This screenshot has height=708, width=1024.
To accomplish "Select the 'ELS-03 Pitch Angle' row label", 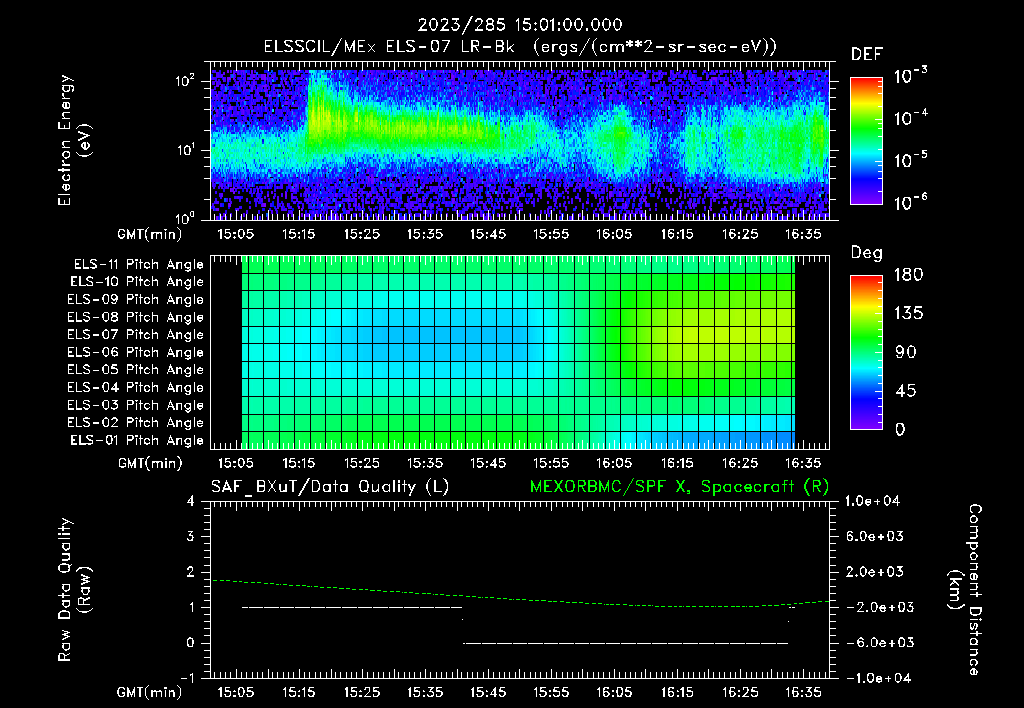I will point(136,406).
